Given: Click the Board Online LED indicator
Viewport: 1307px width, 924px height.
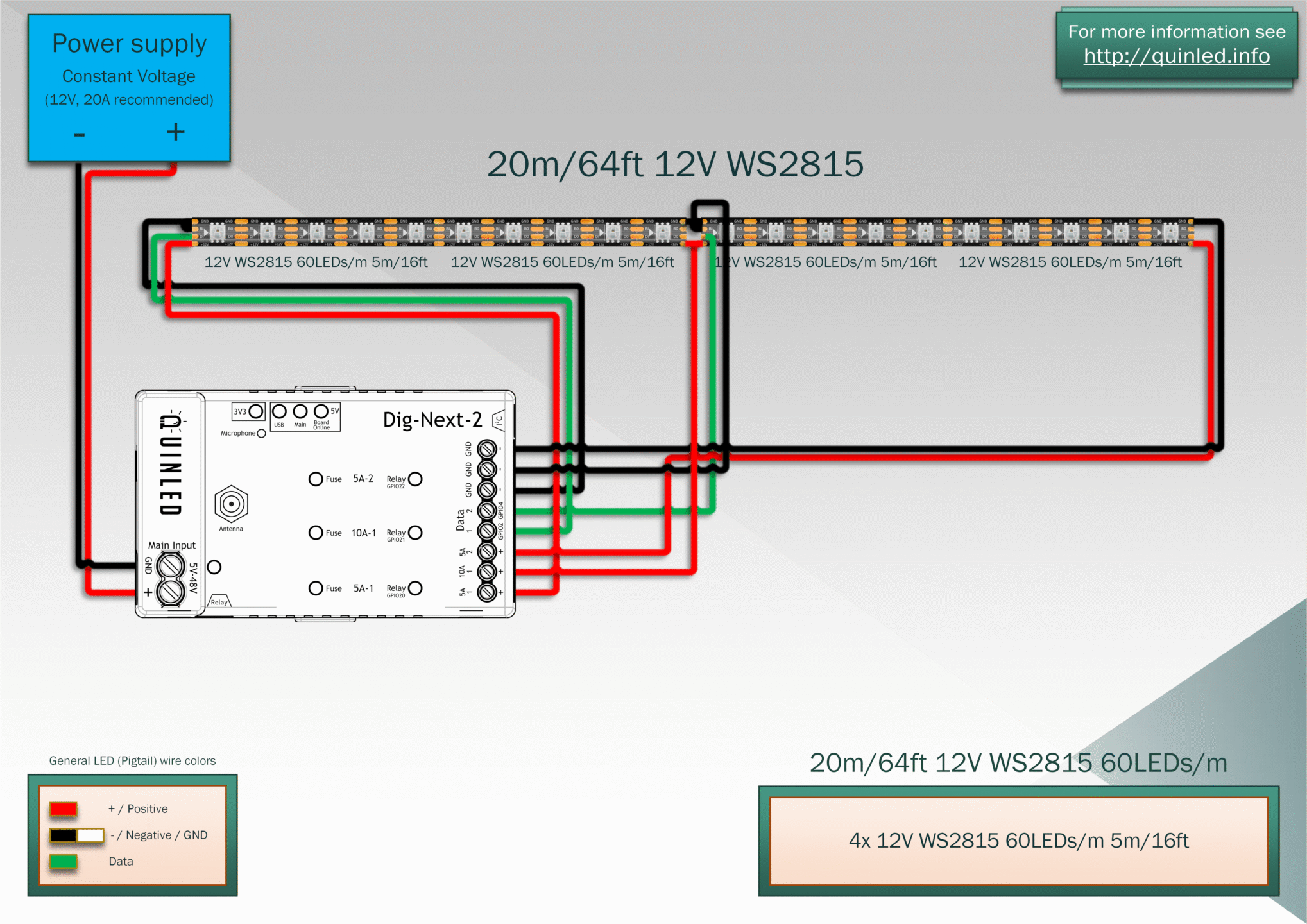Looking at the screenshot, I should (321, 411).
